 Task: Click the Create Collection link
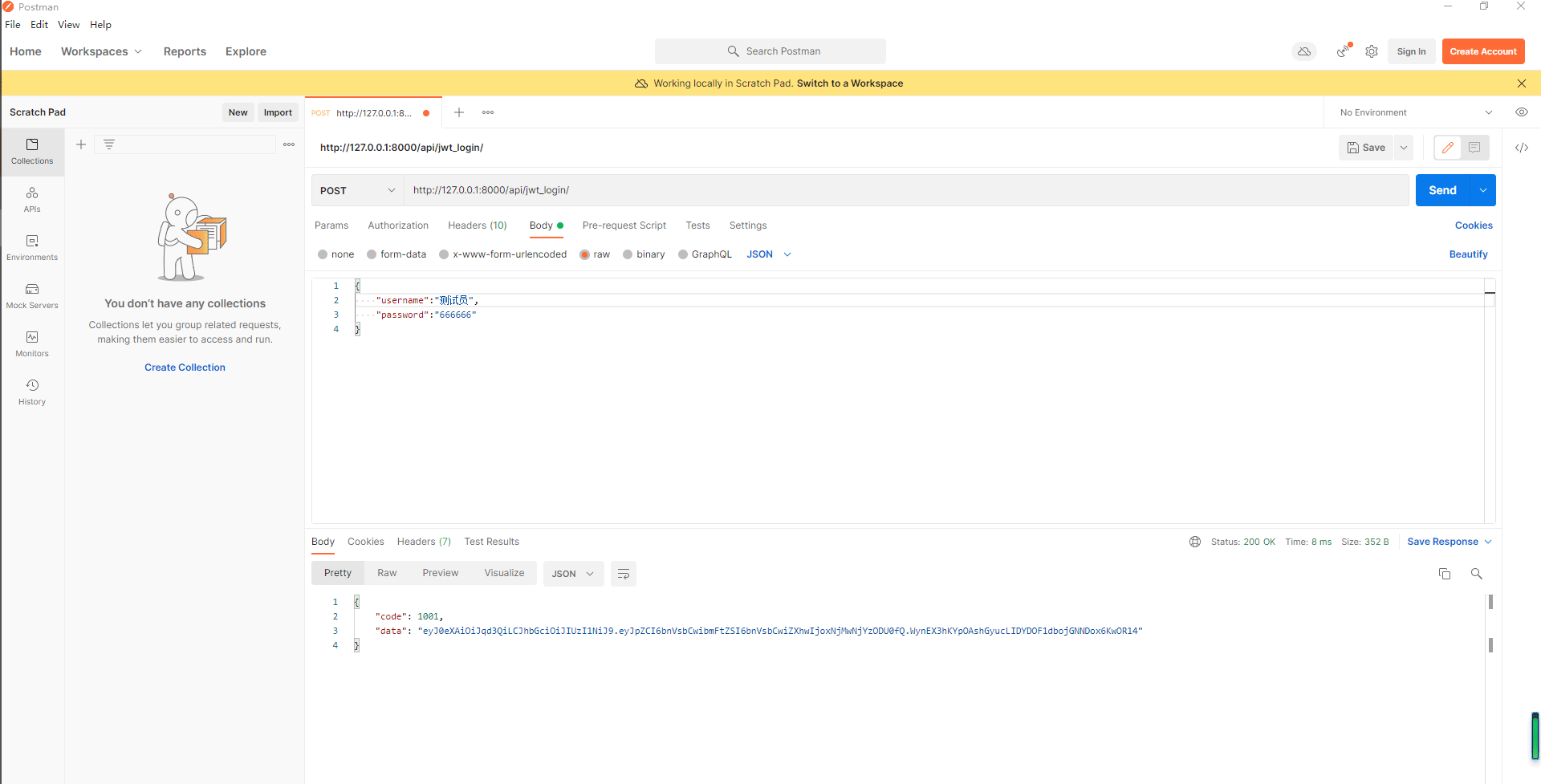click(185, 368)
